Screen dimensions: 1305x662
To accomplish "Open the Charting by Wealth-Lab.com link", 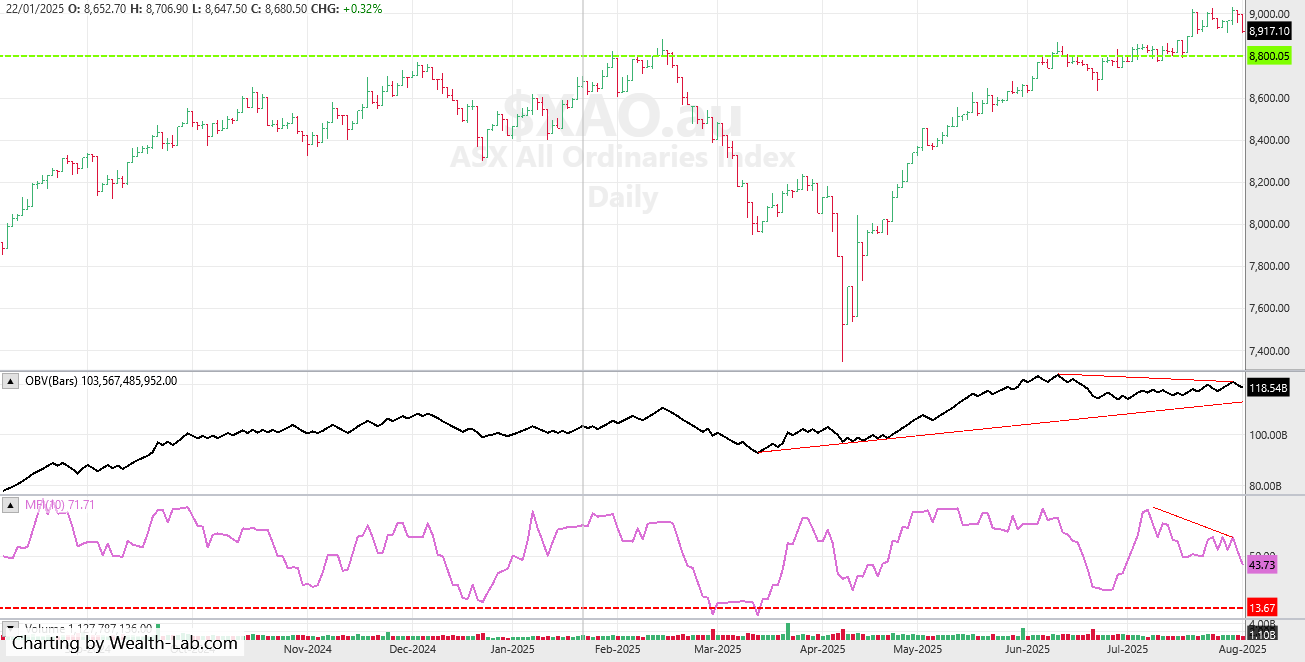I will coord(125,643).
